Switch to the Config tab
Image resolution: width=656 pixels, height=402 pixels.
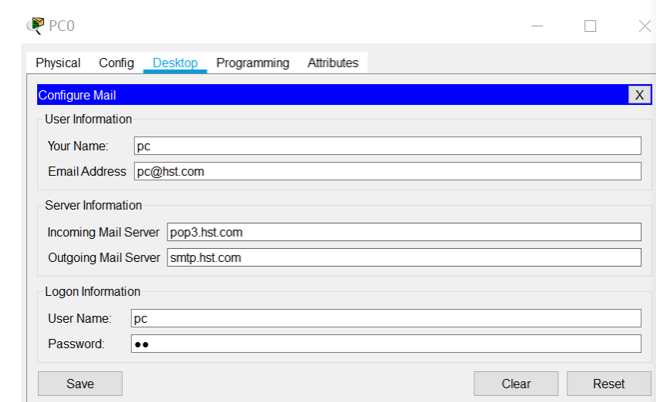point(116,63)
